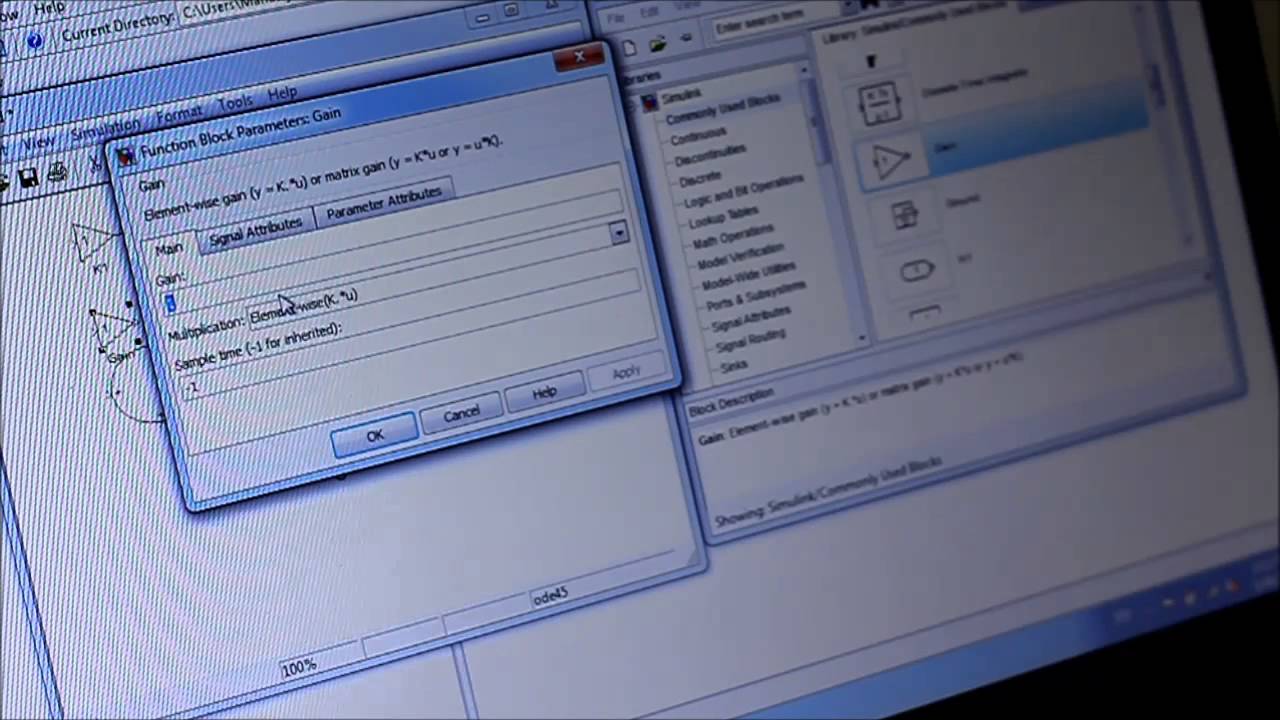
Task: Select Commonly Used Blocks in library tree
Action: [722, 109]
